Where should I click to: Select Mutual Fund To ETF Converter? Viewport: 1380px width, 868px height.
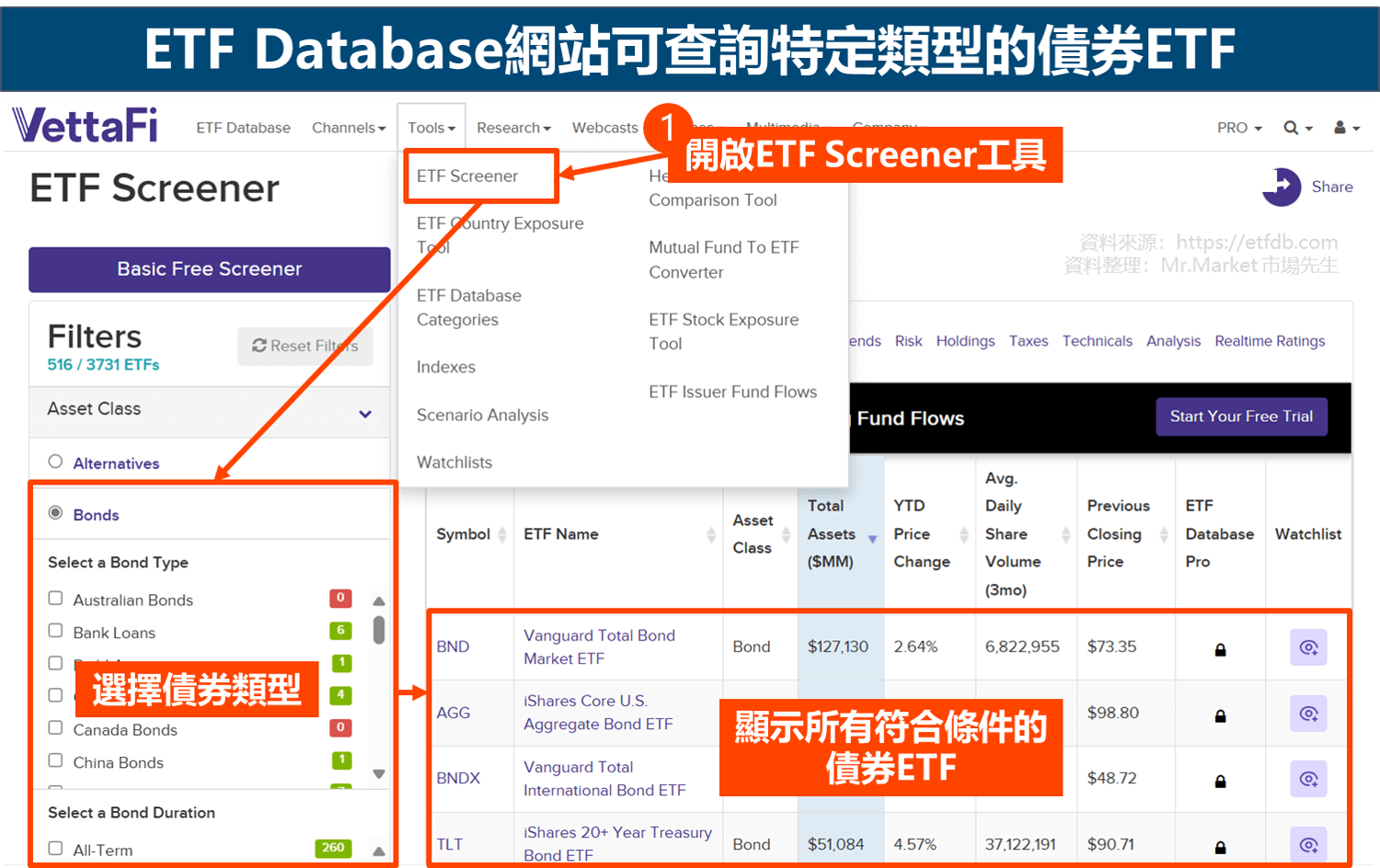pyautogui.click(x=724, y=259)
